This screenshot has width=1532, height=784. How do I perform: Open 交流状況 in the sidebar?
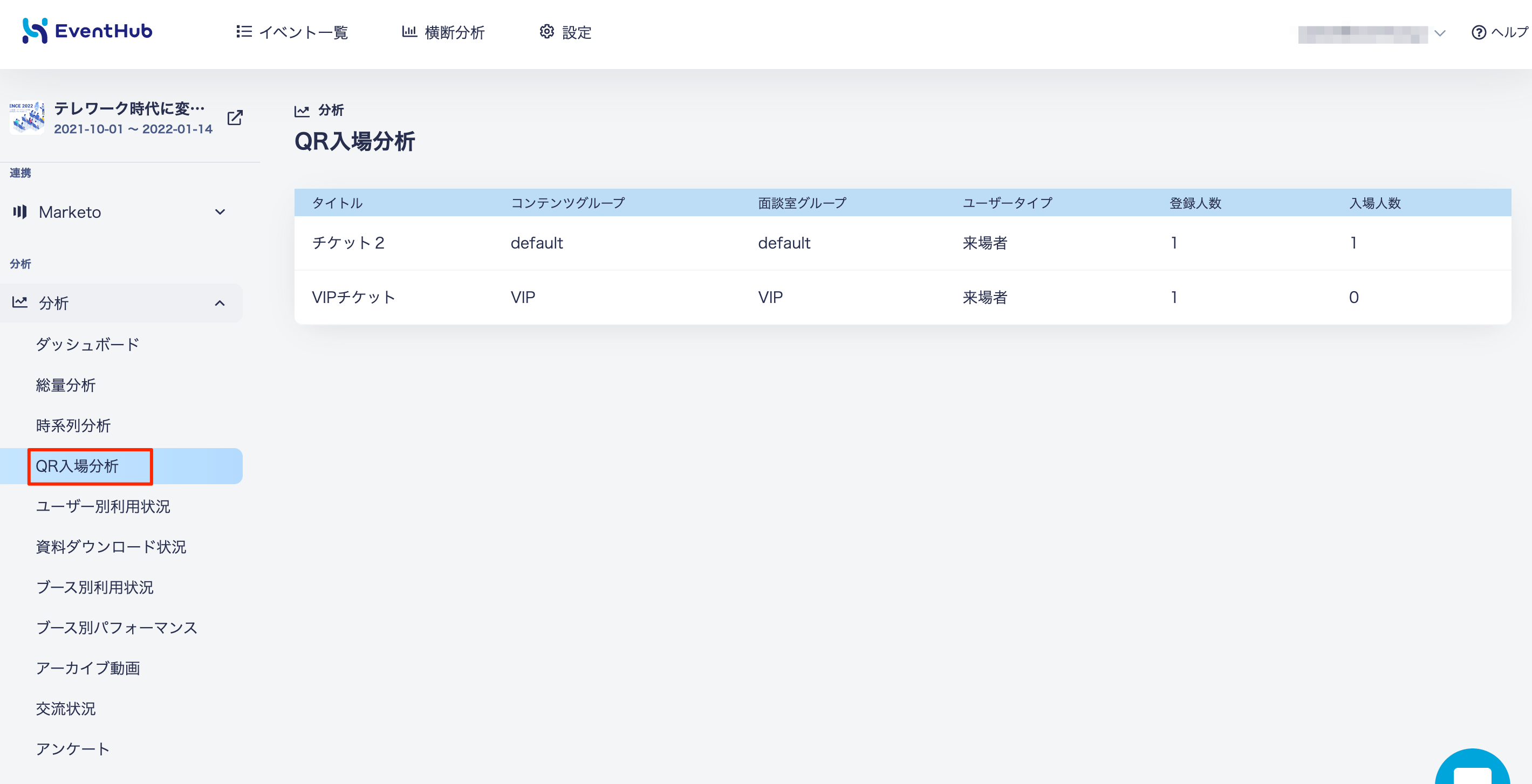[65, 709]
